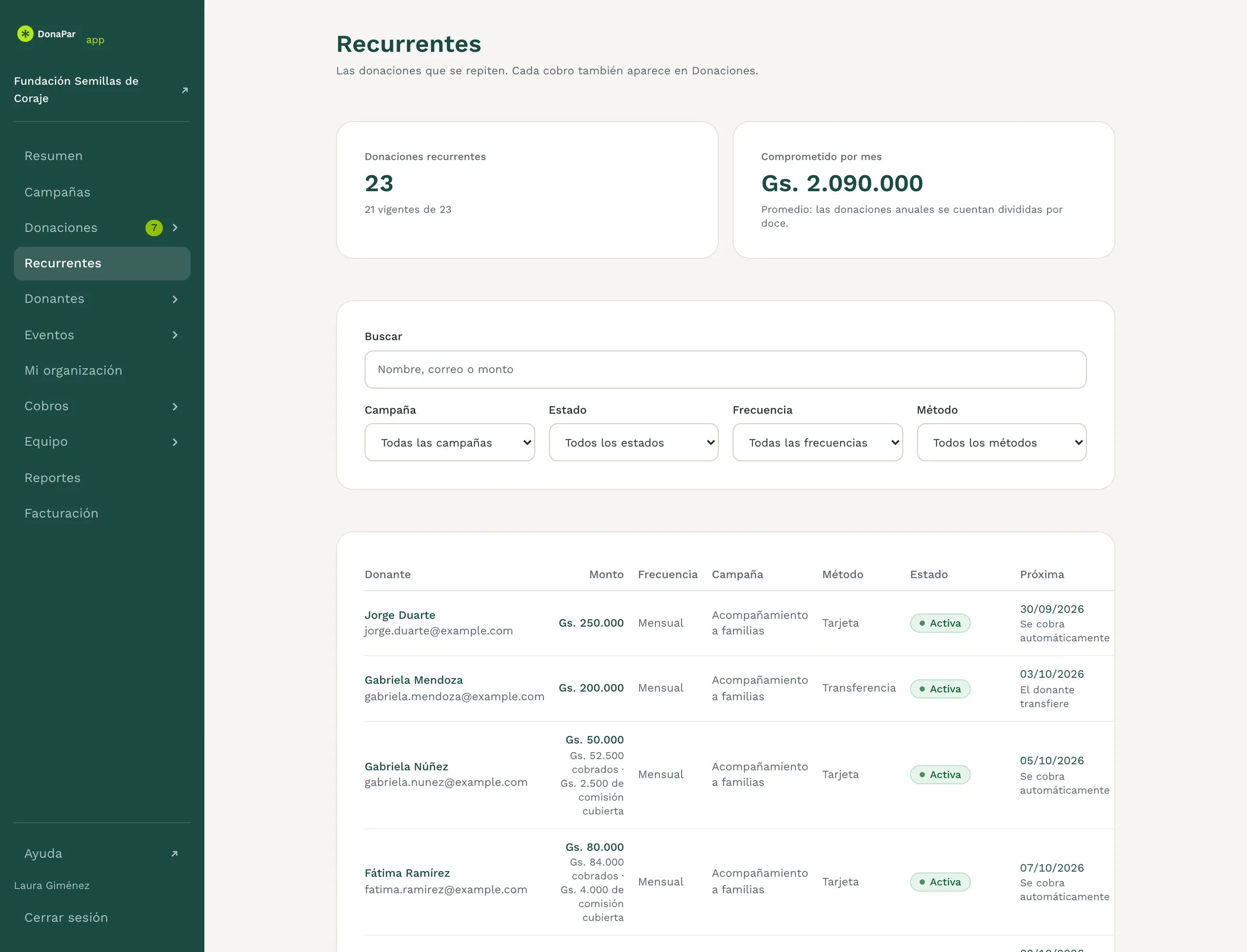Click Transferencia method cell
1247x952 pixels.
tap(859, 688)
